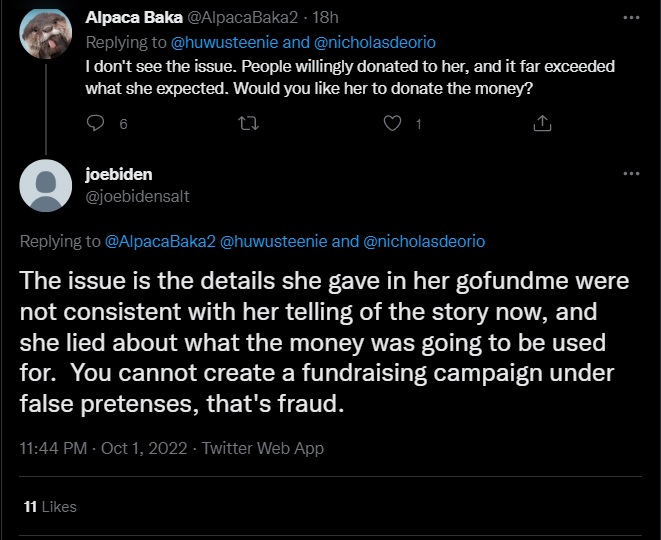Open the more options menu on Alpaca Baka's tweet
Viewport: 661px width, 540px height.
[x=630, y=18]
